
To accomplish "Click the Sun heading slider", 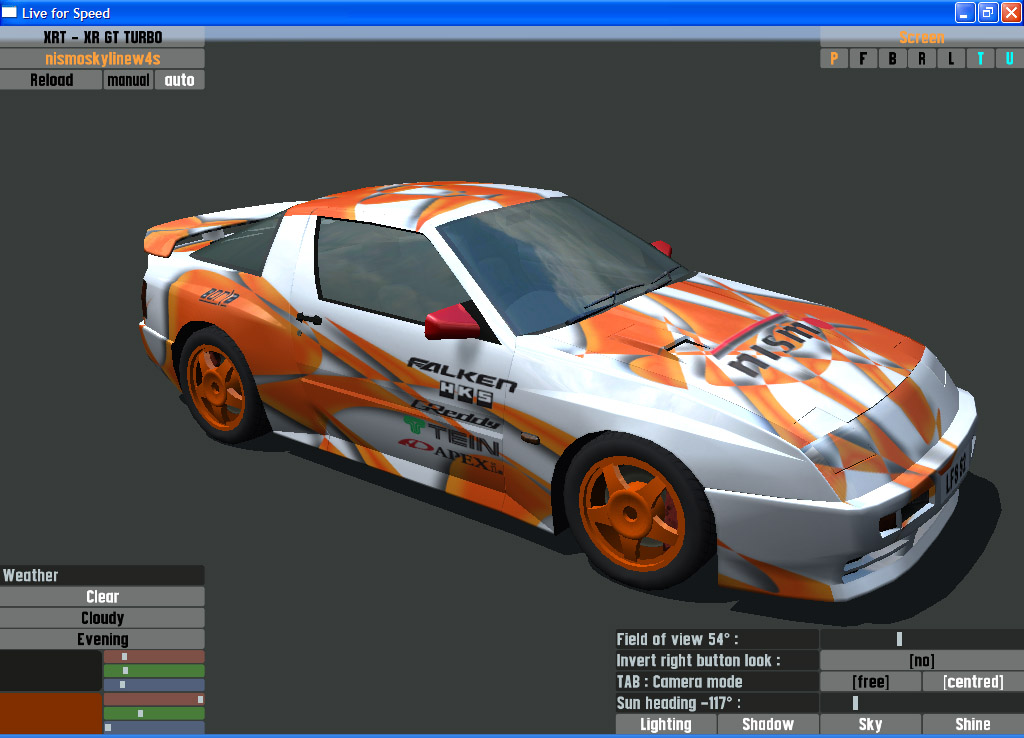I will pos(921,703).
